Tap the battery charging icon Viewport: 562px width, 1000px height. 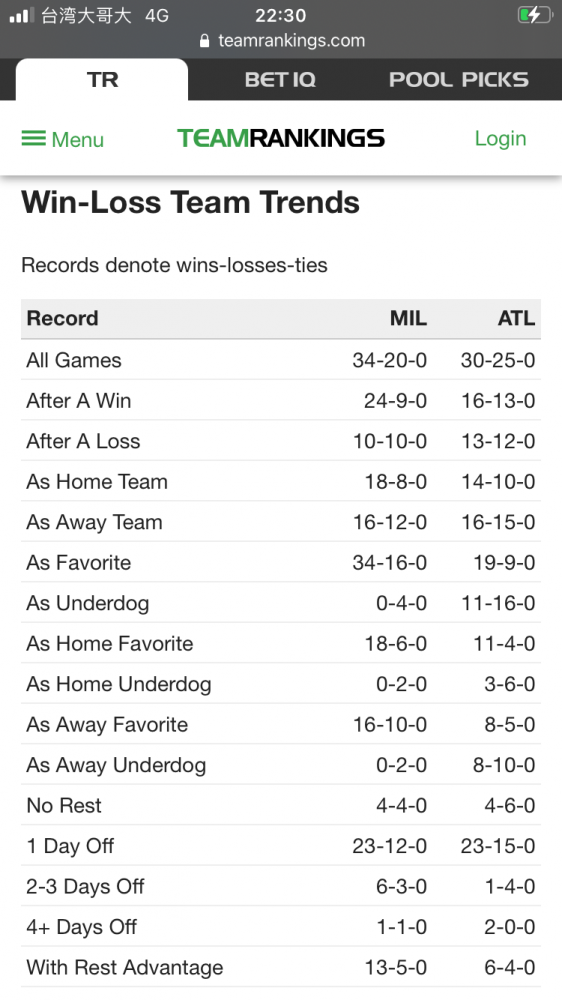(x=534, y=15)
